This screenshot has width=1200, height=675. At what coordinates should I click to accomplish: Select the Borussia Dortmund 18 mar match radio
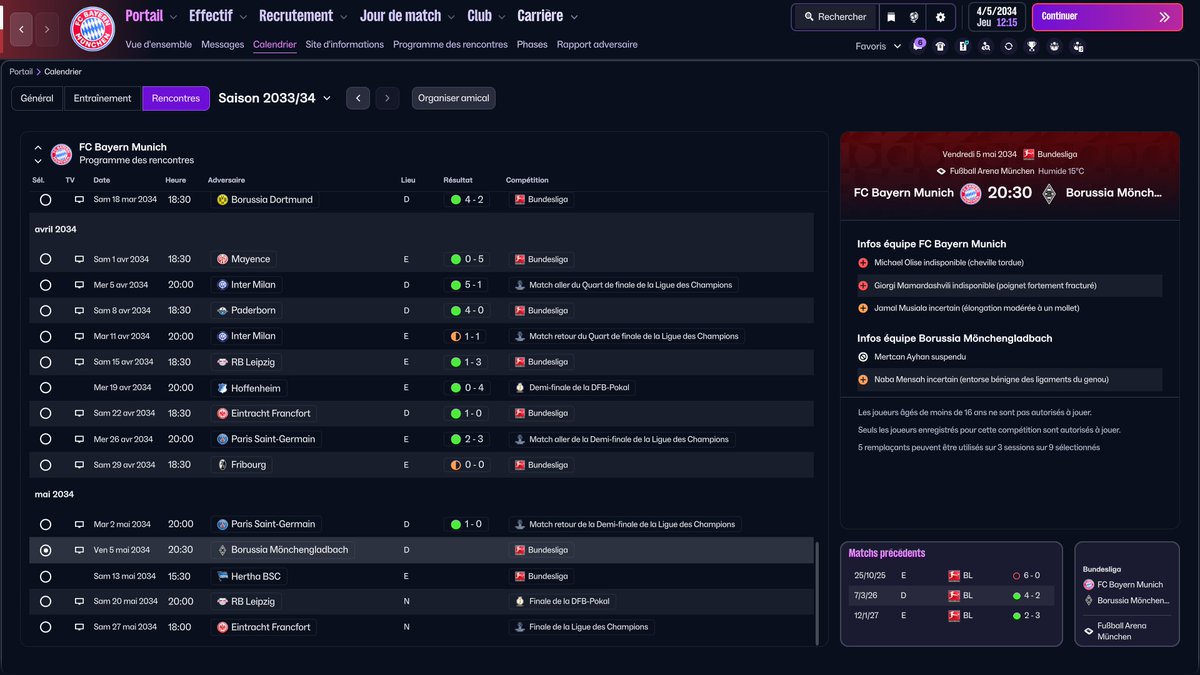tap(45, 200)
